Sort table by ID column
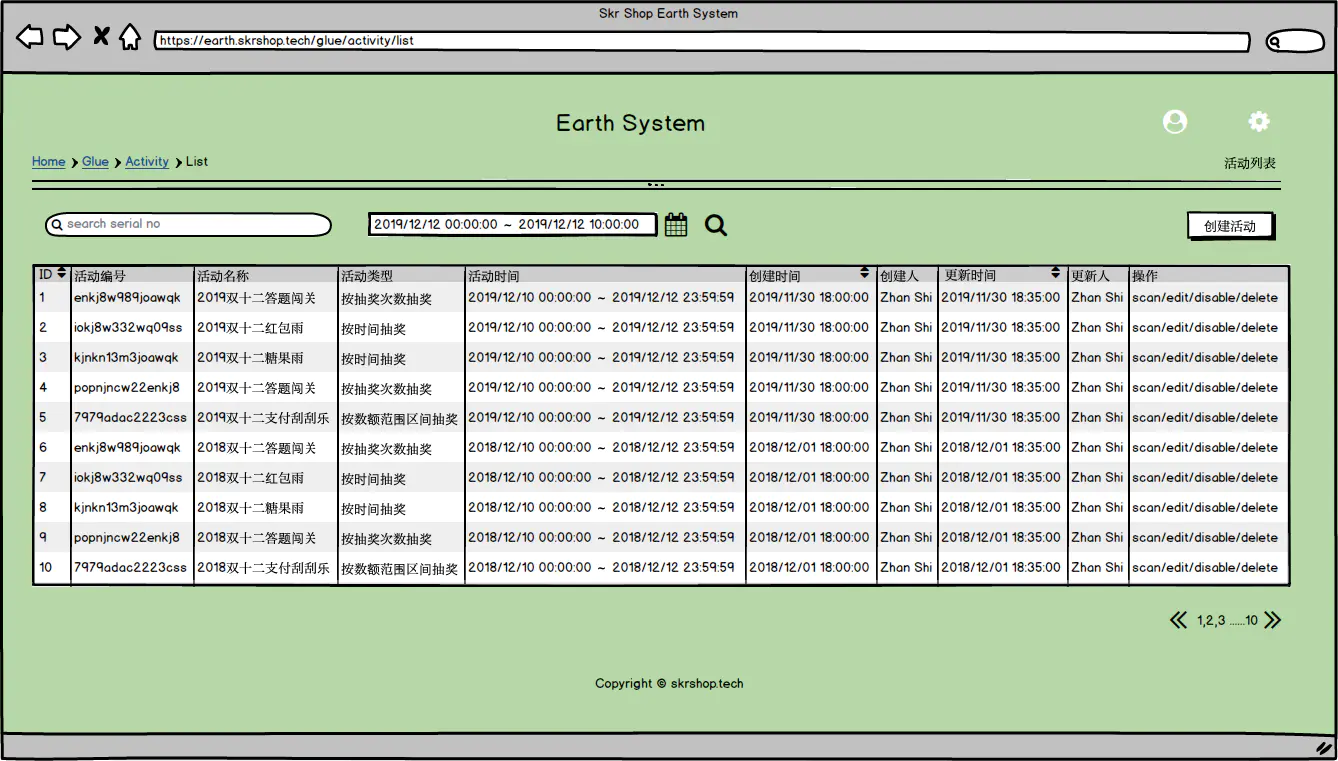 point(62,273)
